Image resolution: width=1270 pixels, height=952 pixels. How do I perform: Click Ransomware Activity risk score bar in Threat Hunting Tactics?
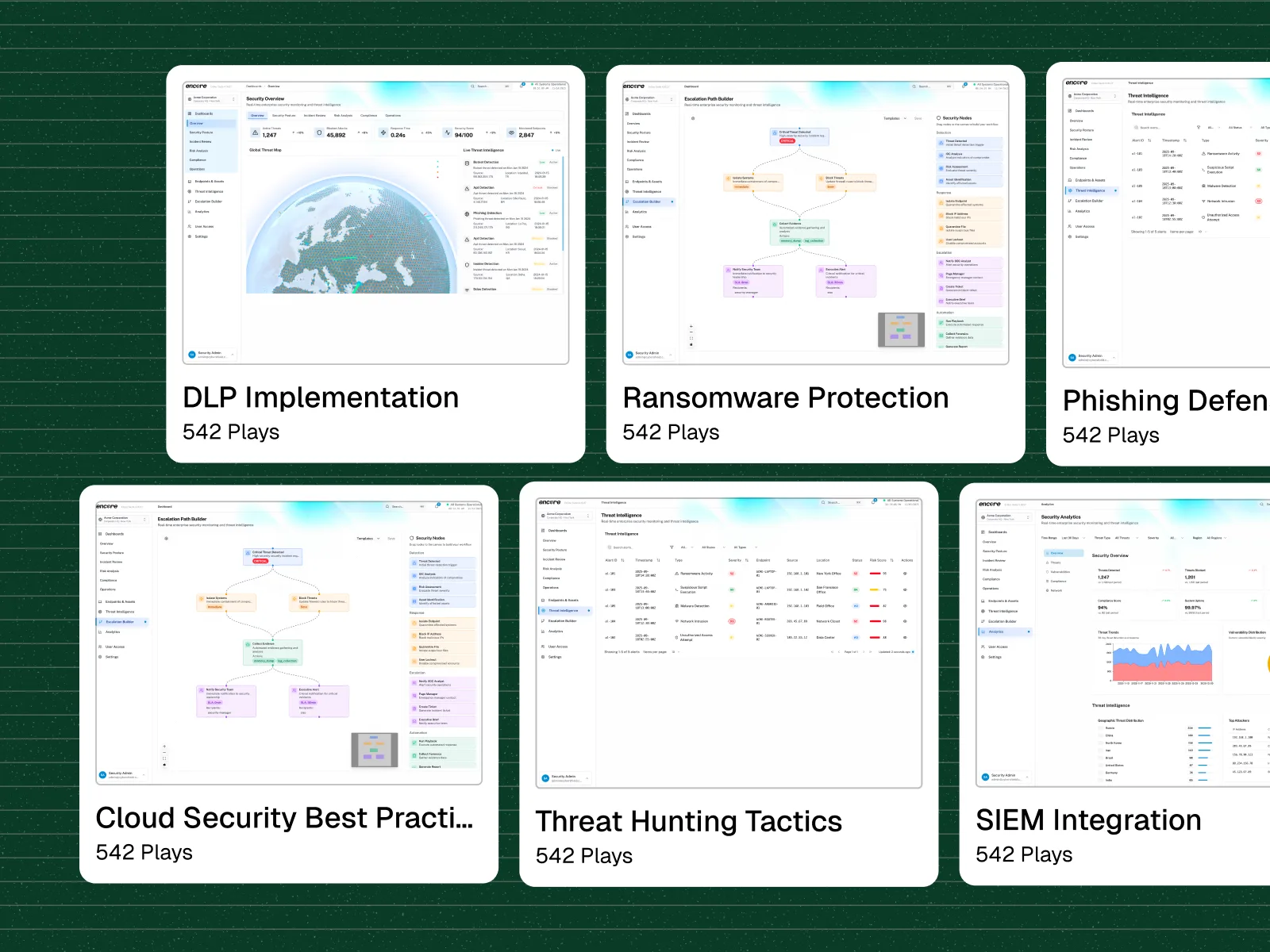pyautogui.click(x=876, y=574)
